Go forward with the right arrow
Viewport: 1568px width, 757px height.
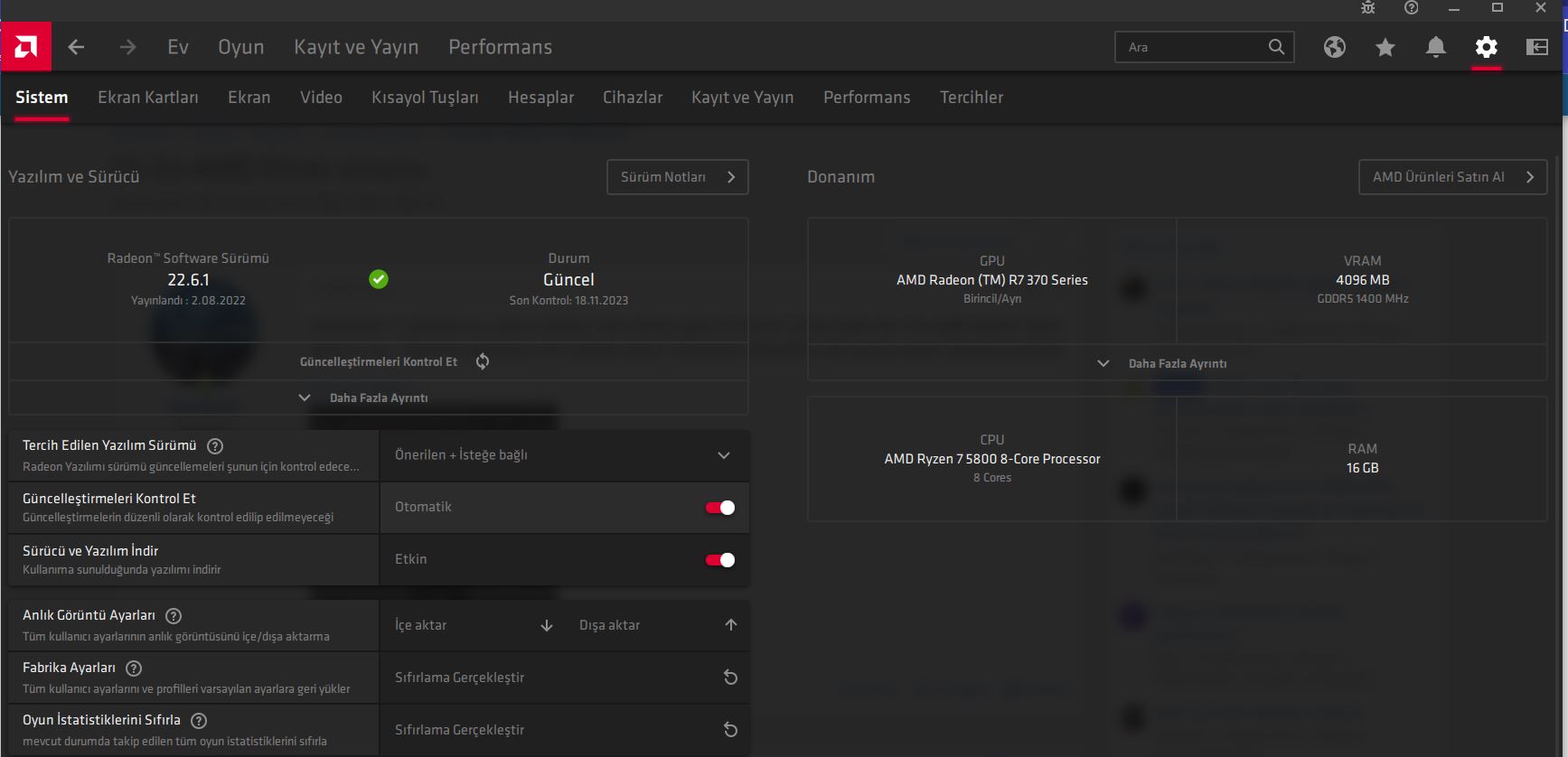(127, 47)
